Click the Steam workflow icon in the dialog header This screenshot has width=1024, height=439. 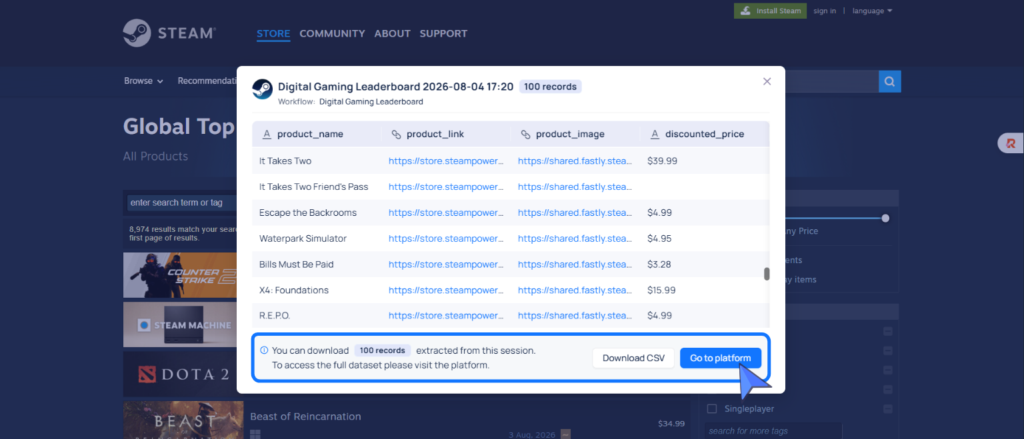(263, 89)
